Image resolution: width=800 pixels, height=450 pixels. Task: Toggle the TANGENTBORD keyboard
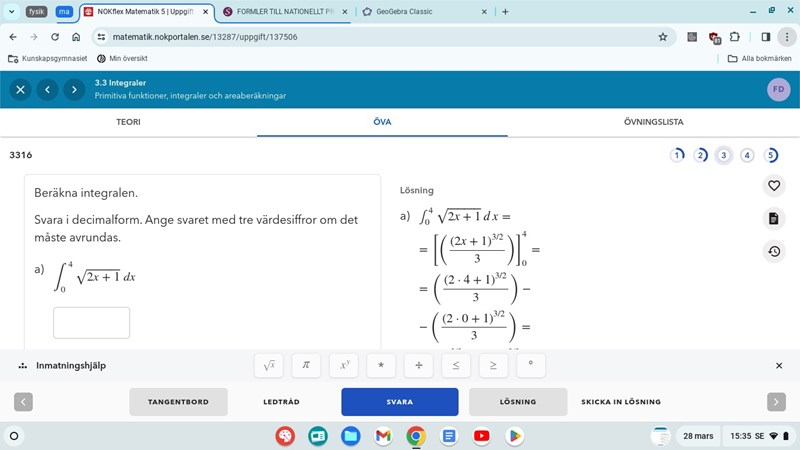click(x=178, y=402)
